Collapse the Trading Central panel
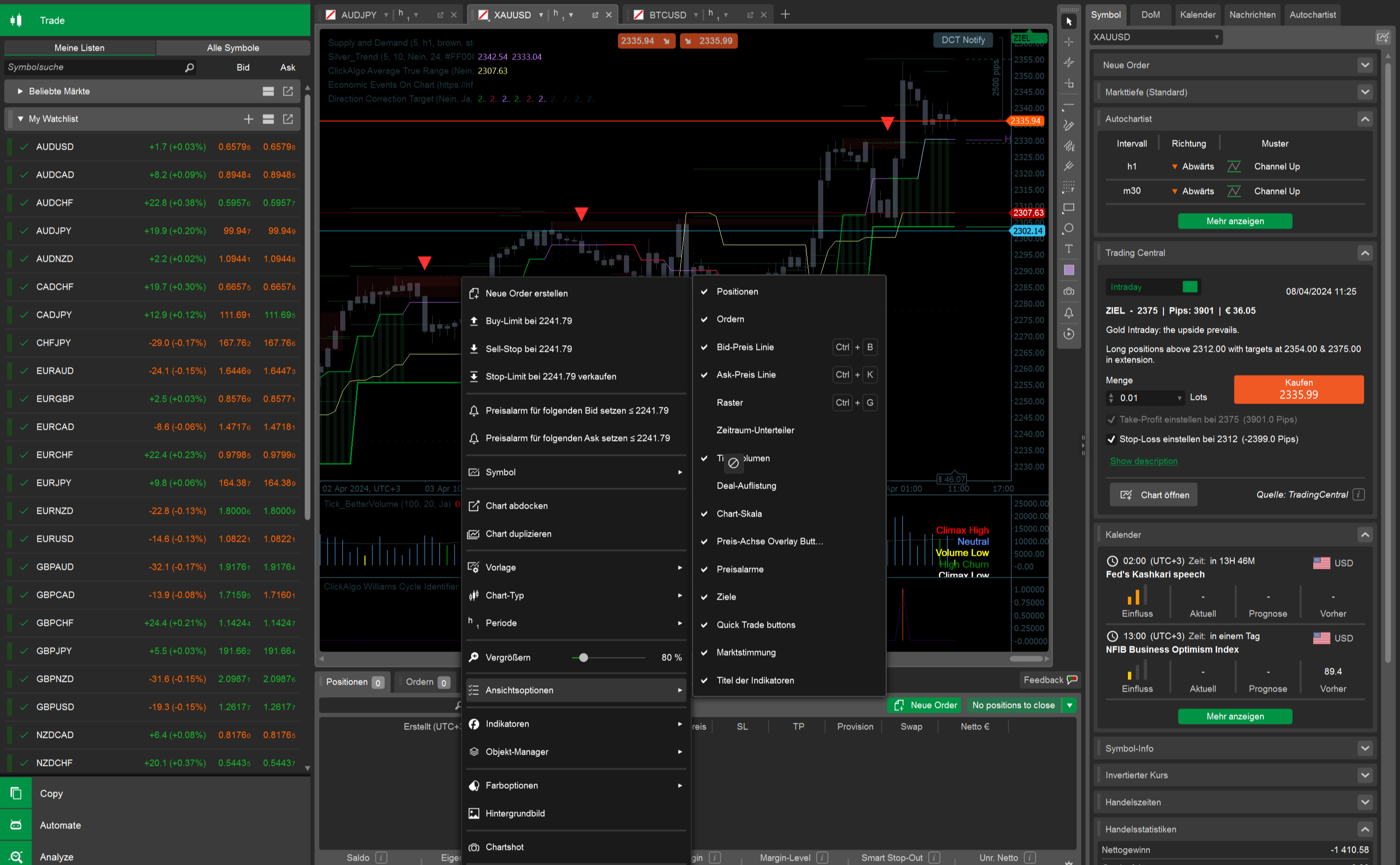The width and height of the screenshot is (1400, 865). (1365, 253)
